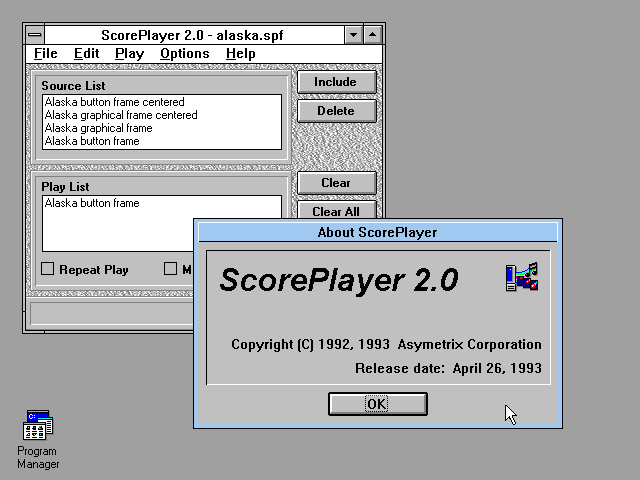The width and height of the screenshot is (640, 480).
Task: Open the Edit menu
Action: coord(87,53)
